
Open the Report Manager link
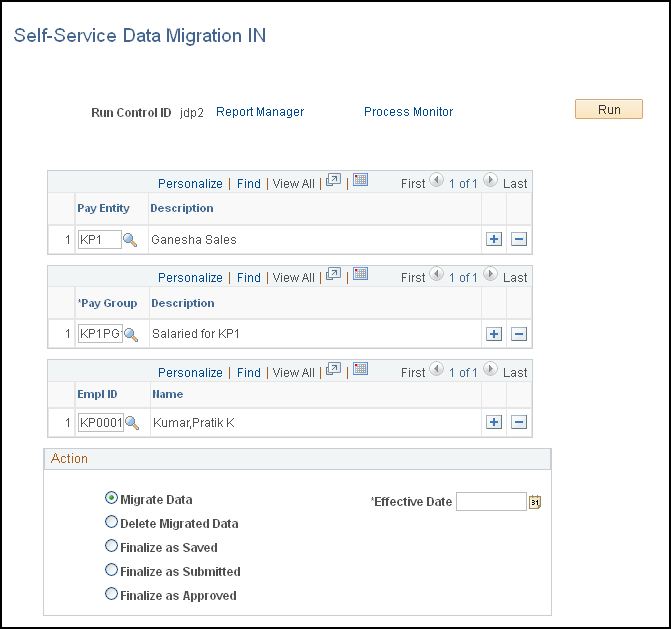pos(260,112)
